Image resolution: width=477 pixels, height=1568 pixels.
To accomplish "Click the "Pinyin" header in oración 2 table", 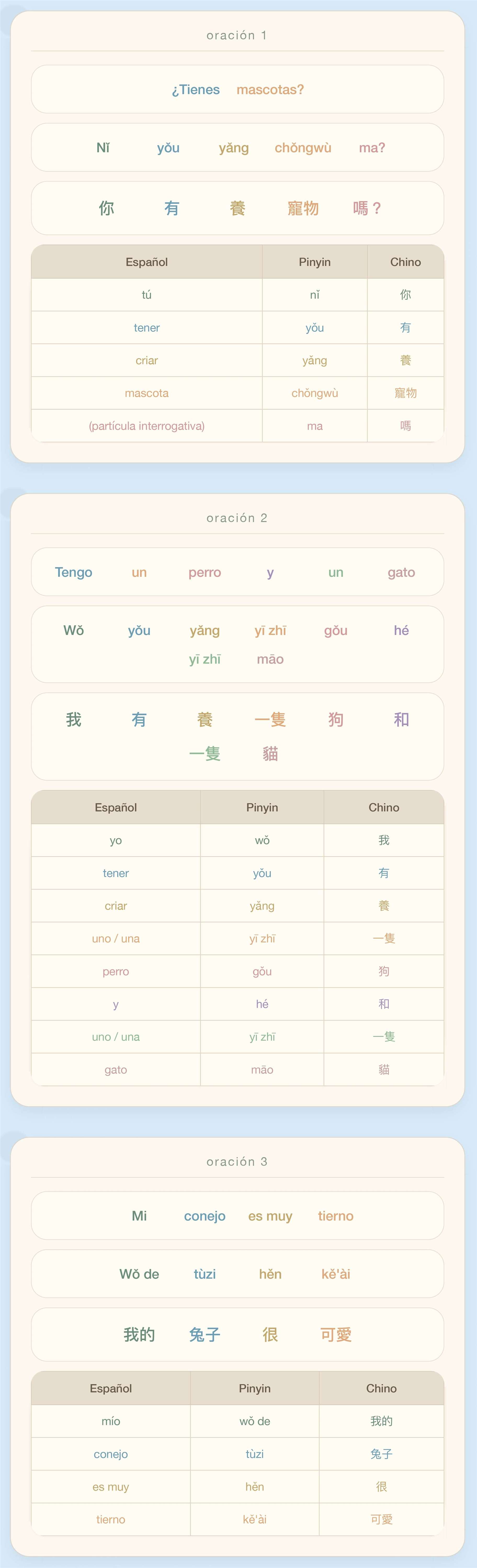I will 262,807.
